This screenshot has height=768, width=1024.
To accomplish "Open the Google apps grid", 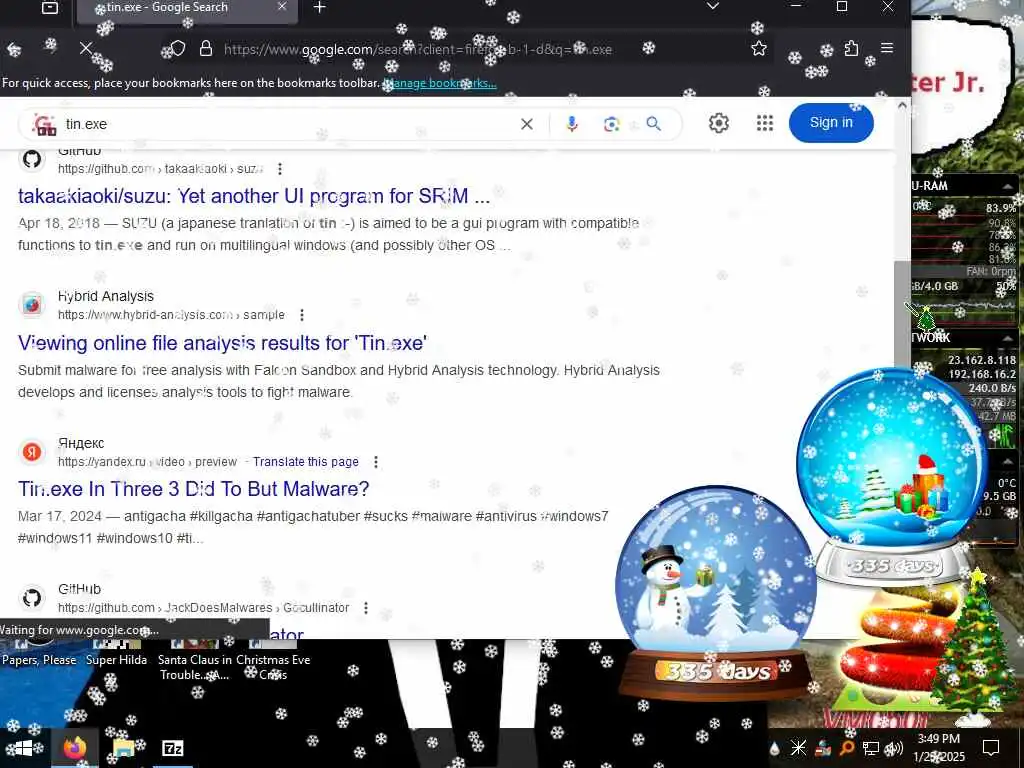I will point(765,123).
